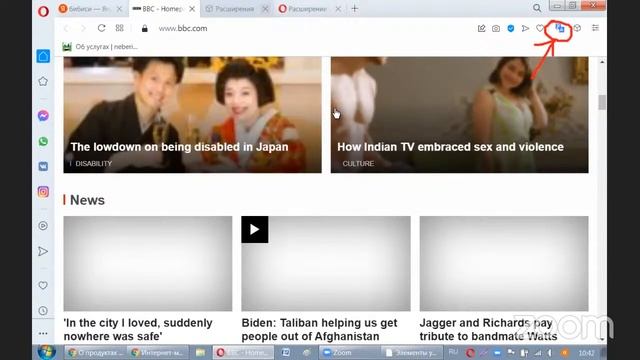Switch to Chrome 'О продуктах' taskbar window
The width and height of the screenshot is (640, 360).
pyautogui.click(x=95, y=353)
